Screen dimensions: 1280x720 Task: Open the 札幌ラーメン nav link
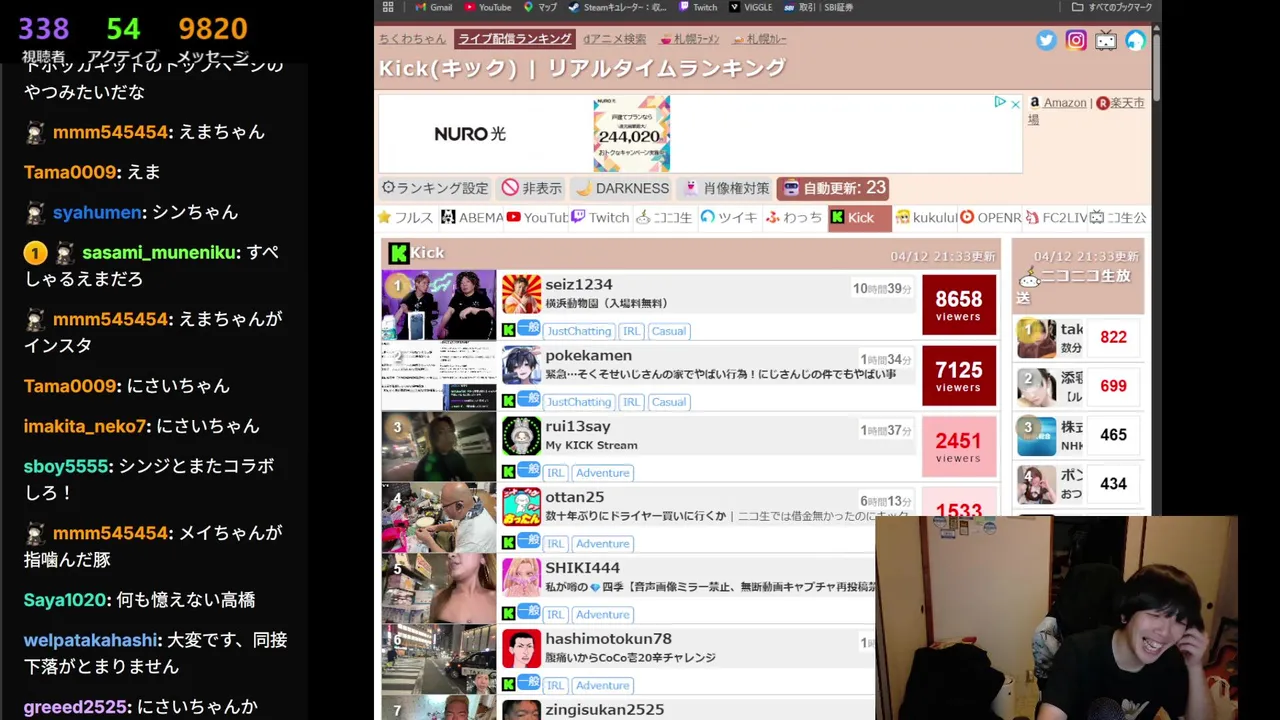tap(690, 39)
